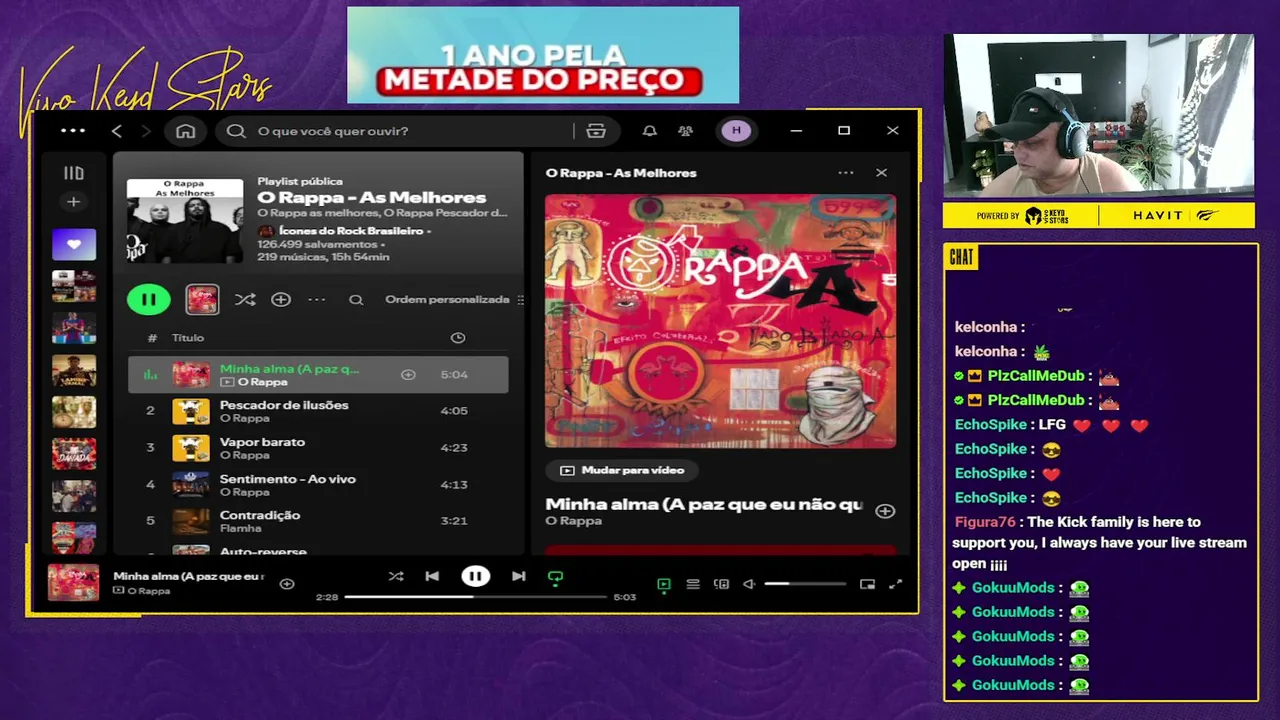Screen dimensions: 1280x720
Task: Skip to the previous track
Action: pos(432,576)
